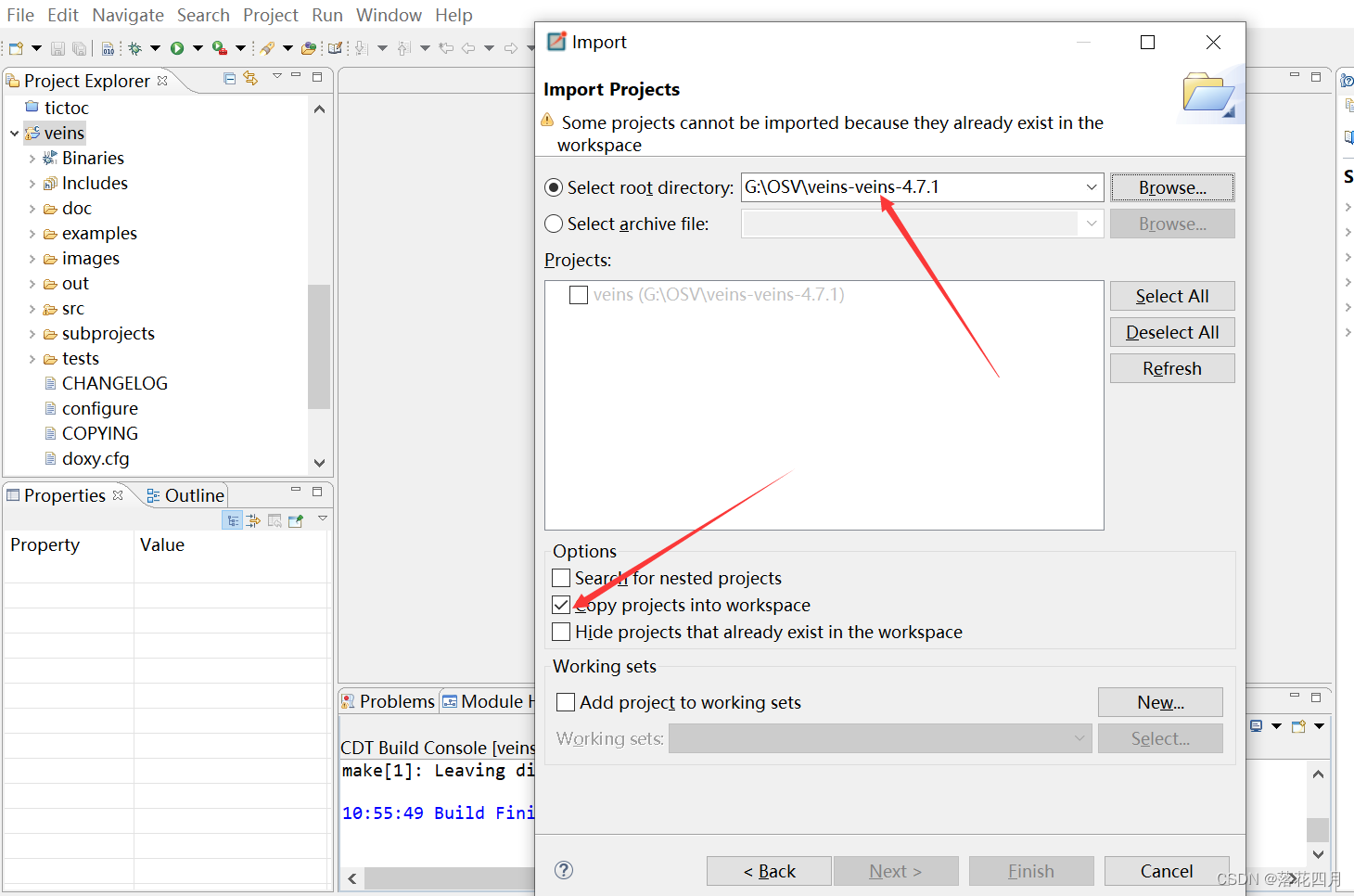
Task: Expand the examples folder node
Action: (x=32, y=234)
